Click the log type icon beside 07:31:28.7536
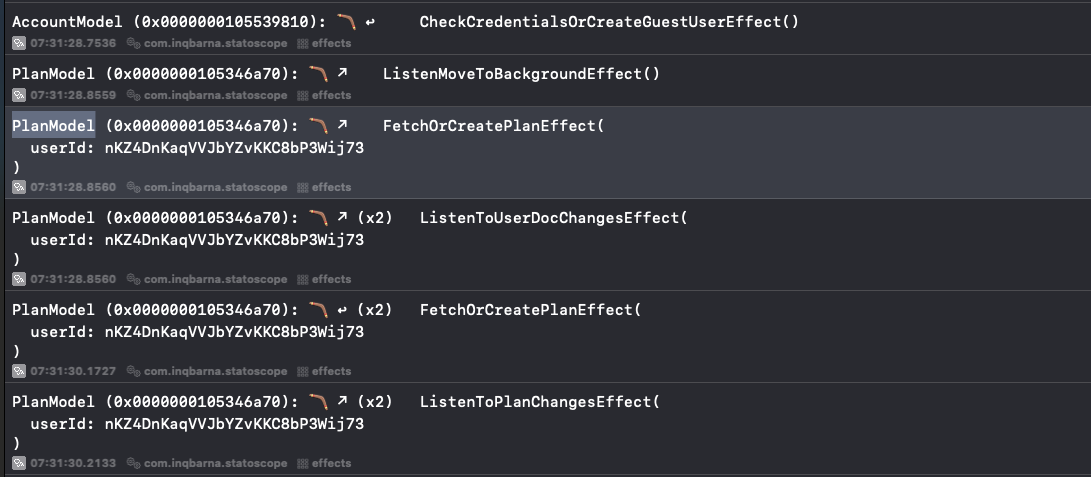 [19, 43]
